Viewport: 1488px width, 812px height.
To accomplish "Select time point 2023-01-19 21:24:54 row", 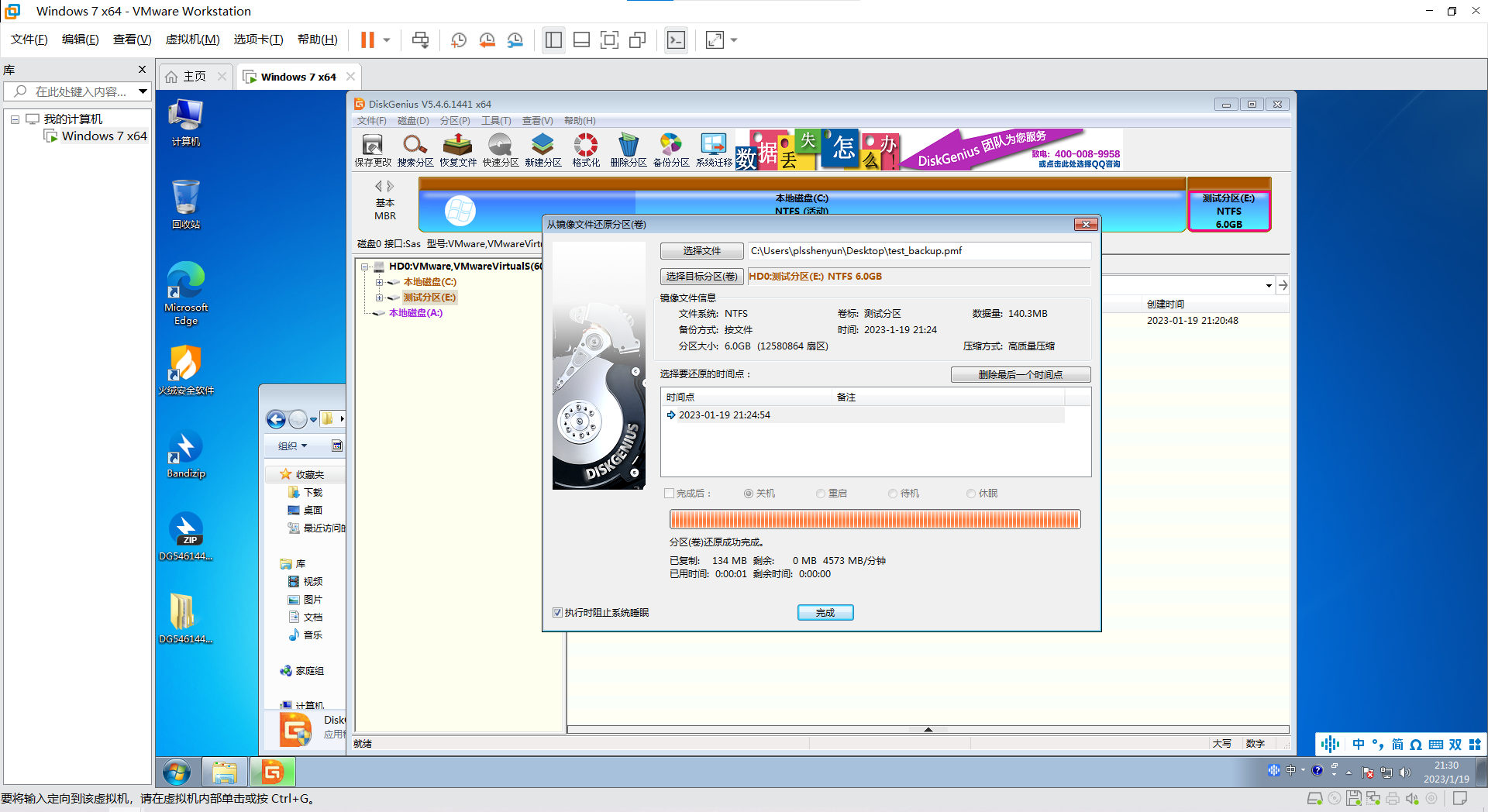I will point(863,415).
